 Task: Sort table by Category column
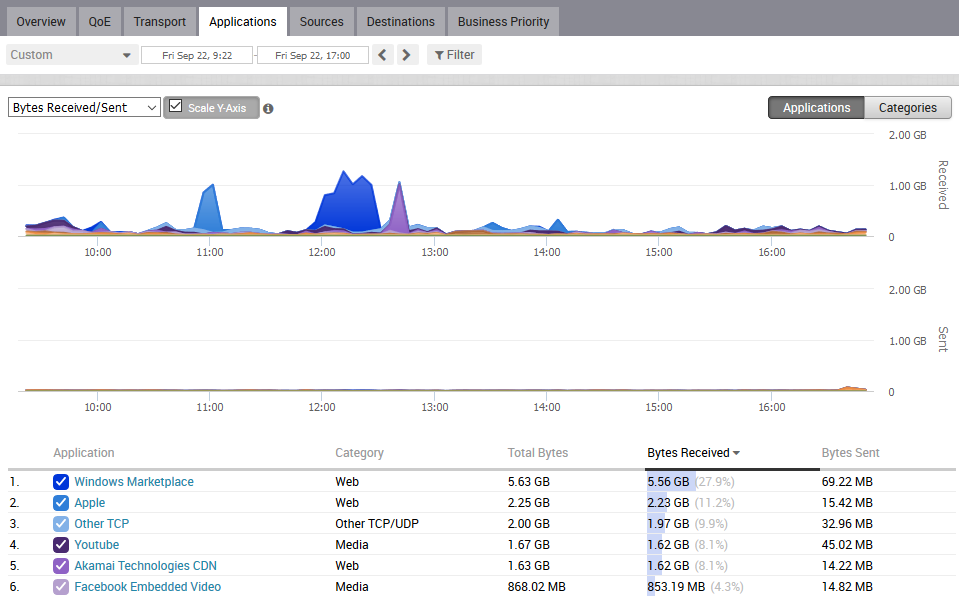[x=359, y=453]
